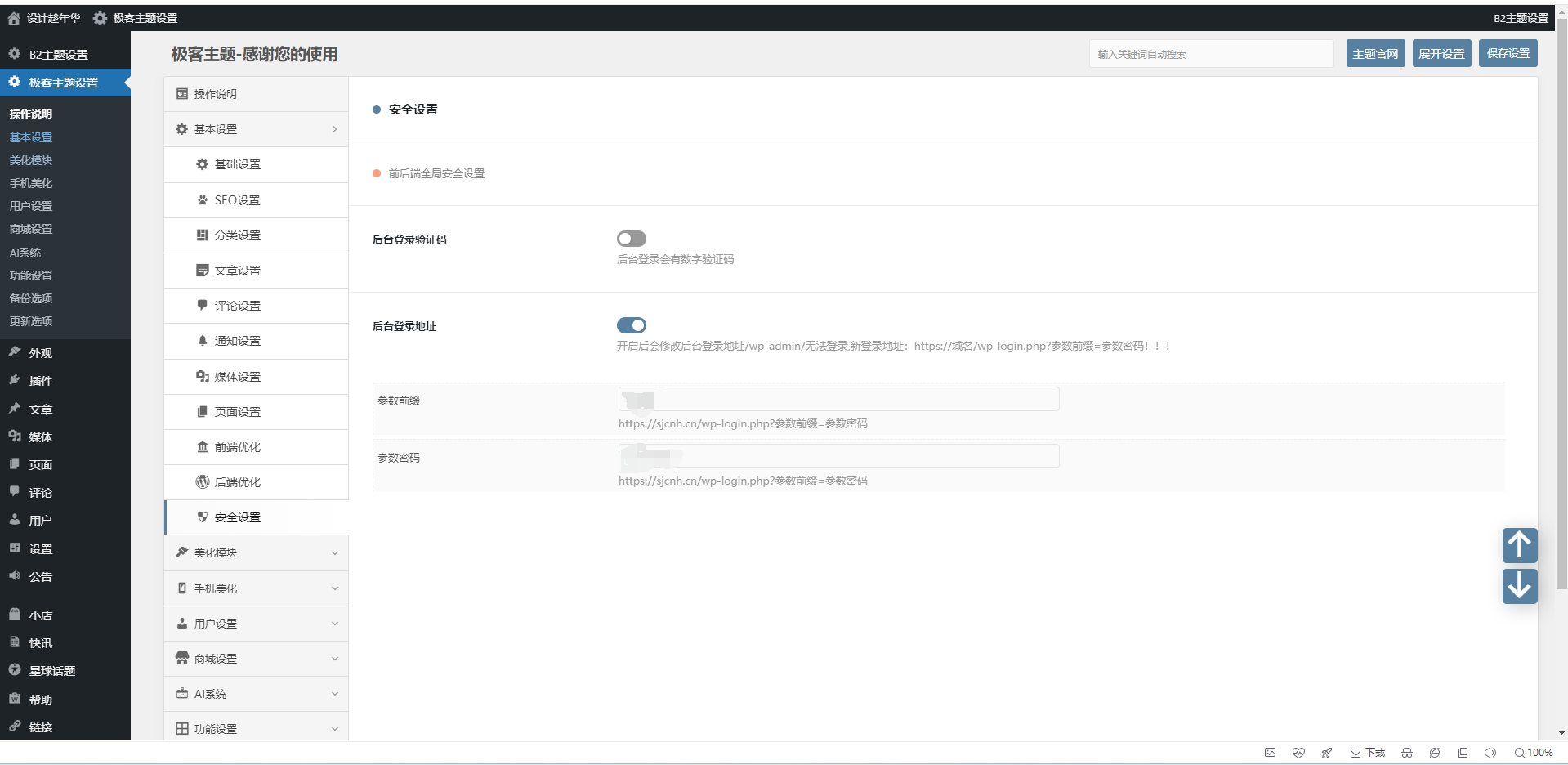This screenshot has width=1568, height=765.
Task: Open the Plugins (插件) sidebar icon
Action: 15,380
